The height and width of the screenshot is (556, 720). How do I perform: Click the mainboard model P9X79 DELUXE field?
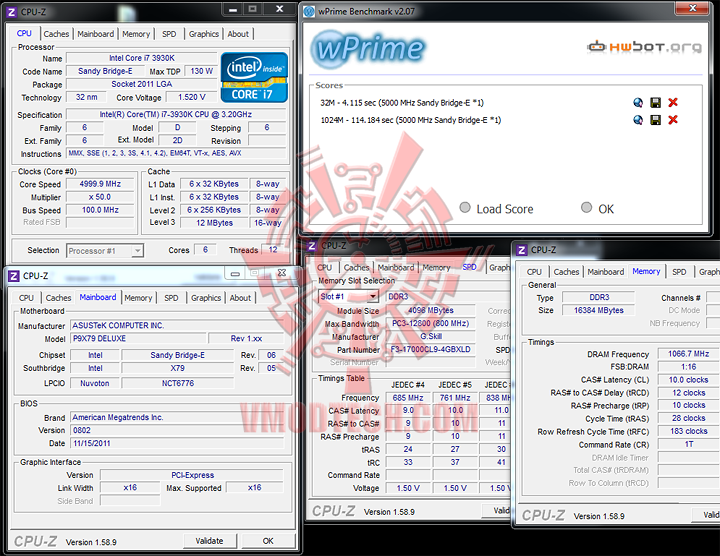137,338
